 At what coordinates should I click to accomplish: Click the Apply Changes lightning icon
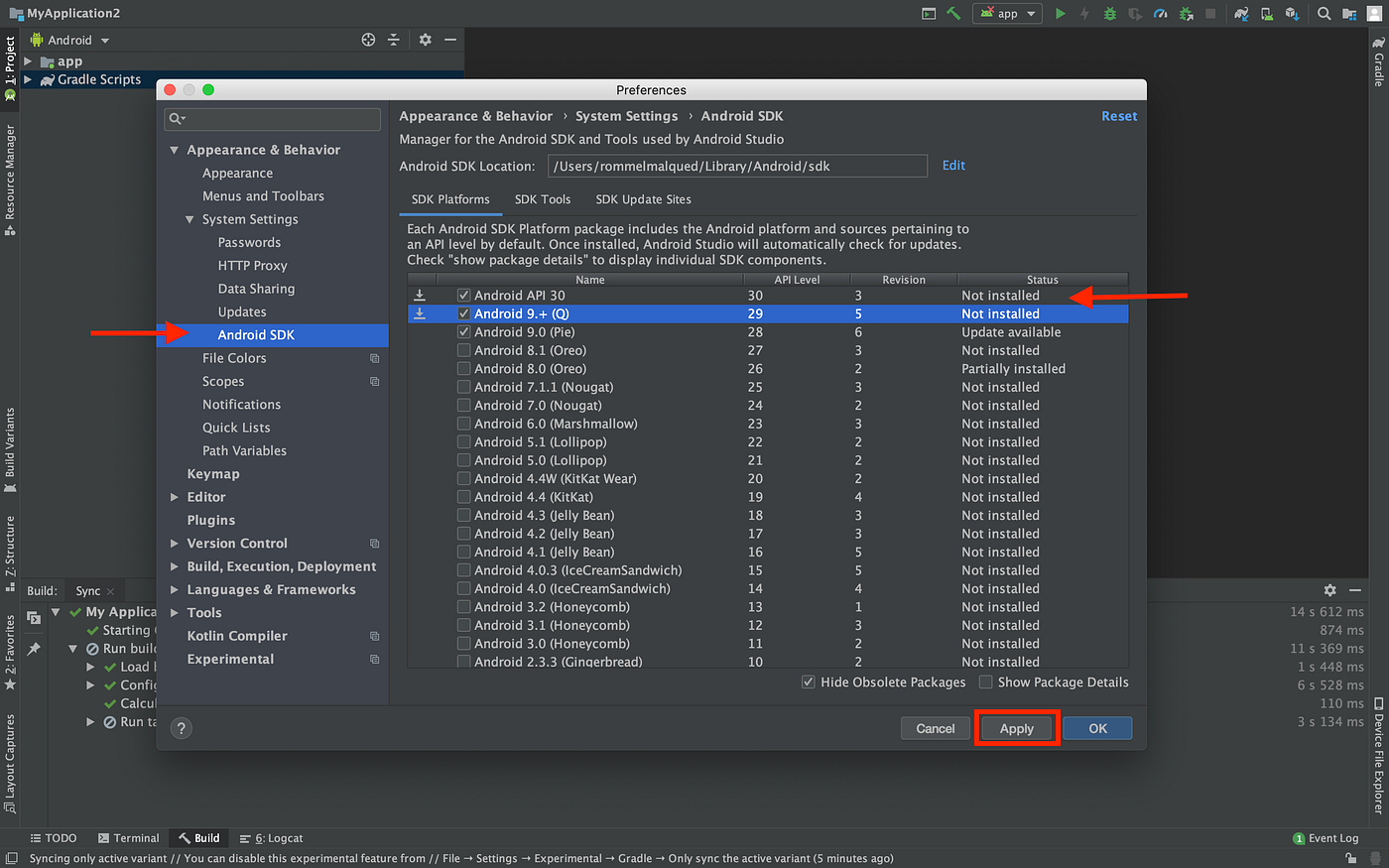coord(1084,14)
